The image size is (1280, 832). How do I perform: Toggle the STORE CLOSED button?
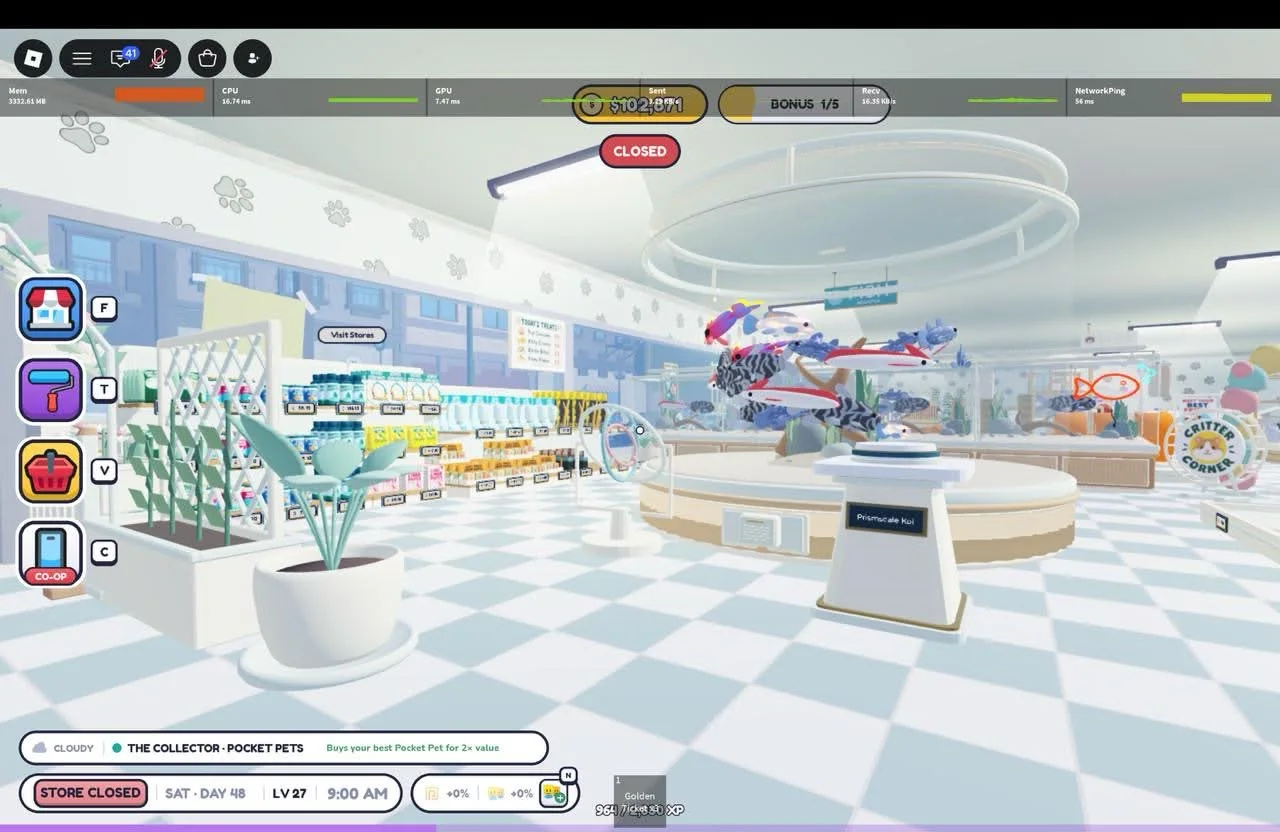(x=90, y=793)
